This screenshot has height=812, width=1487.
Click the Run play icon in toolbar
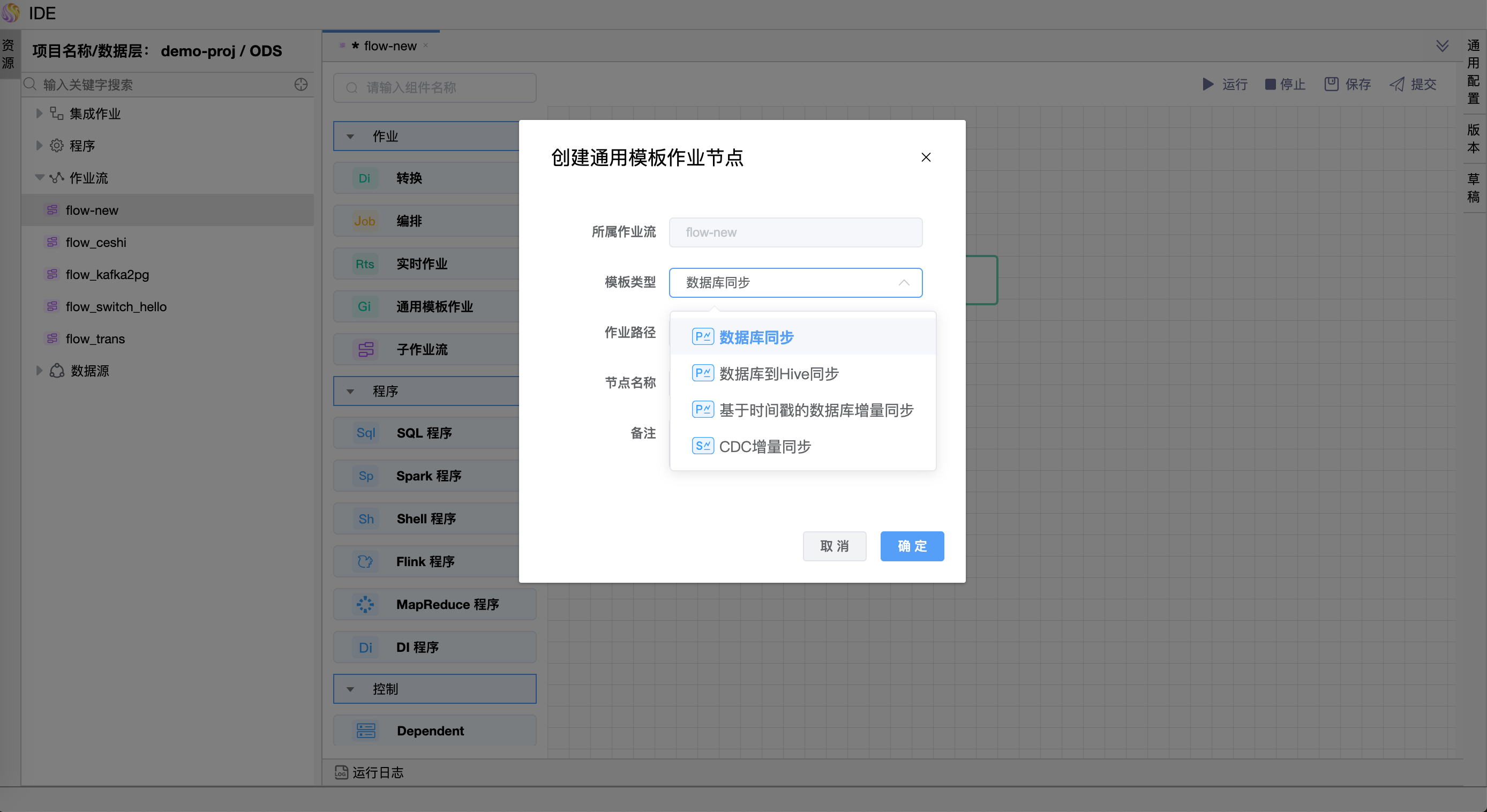coord(1207,84)
